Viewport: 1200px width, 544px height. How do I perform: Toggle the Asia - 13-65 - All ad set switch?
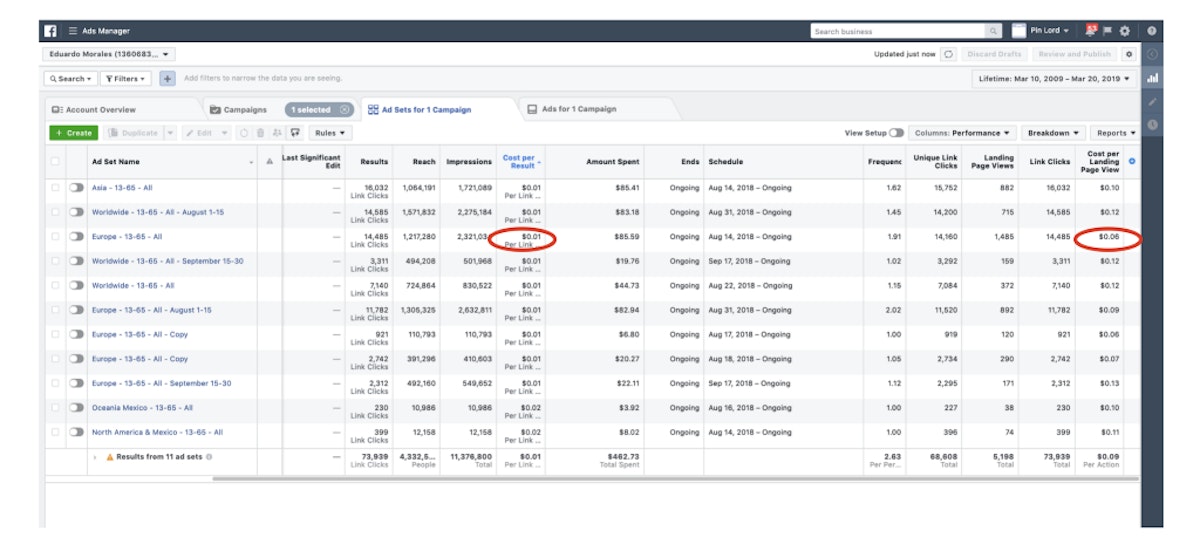(76, 188)
